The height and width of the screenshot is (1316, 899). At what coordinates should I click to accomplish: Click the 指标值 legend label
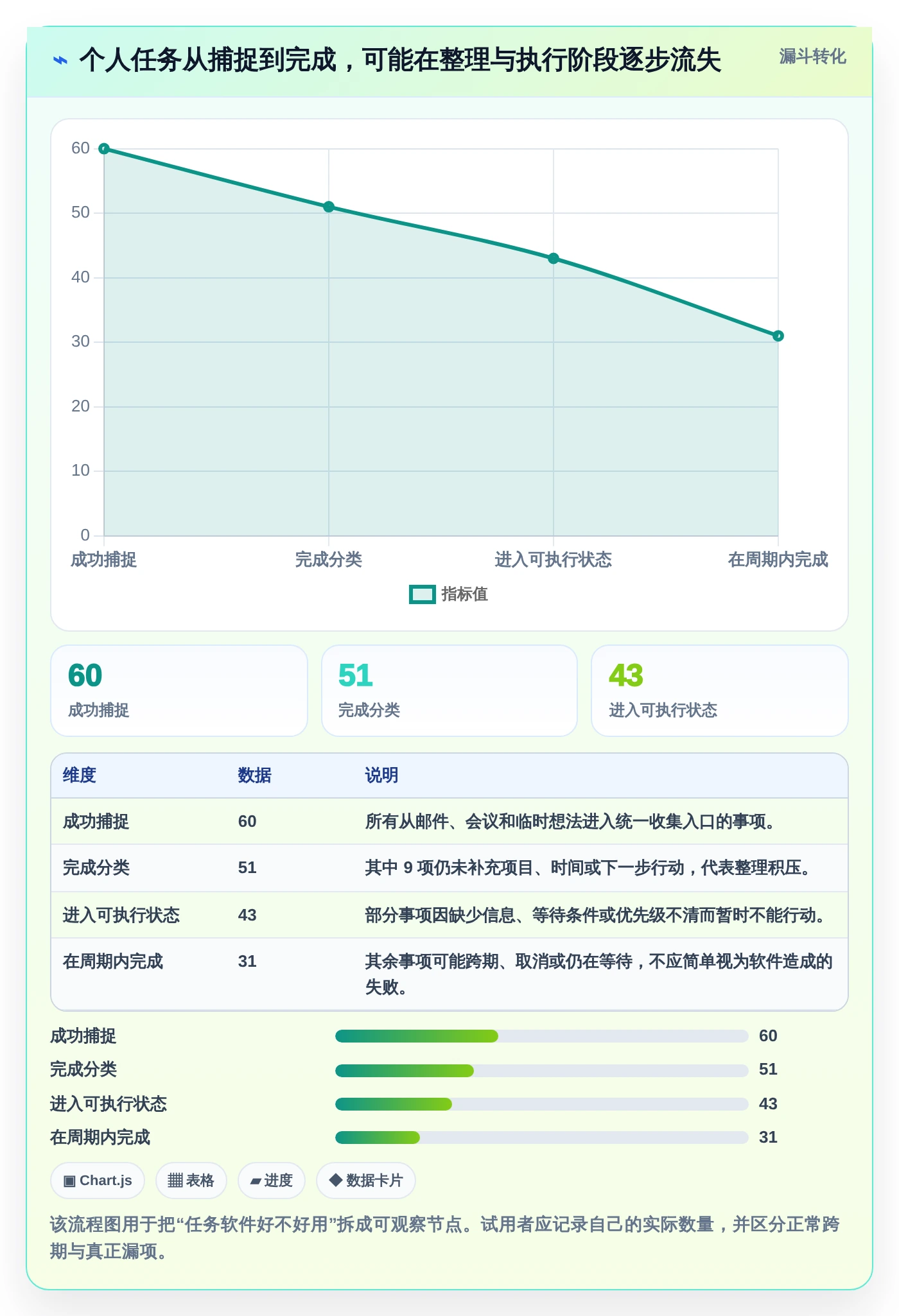coord(465,594)
